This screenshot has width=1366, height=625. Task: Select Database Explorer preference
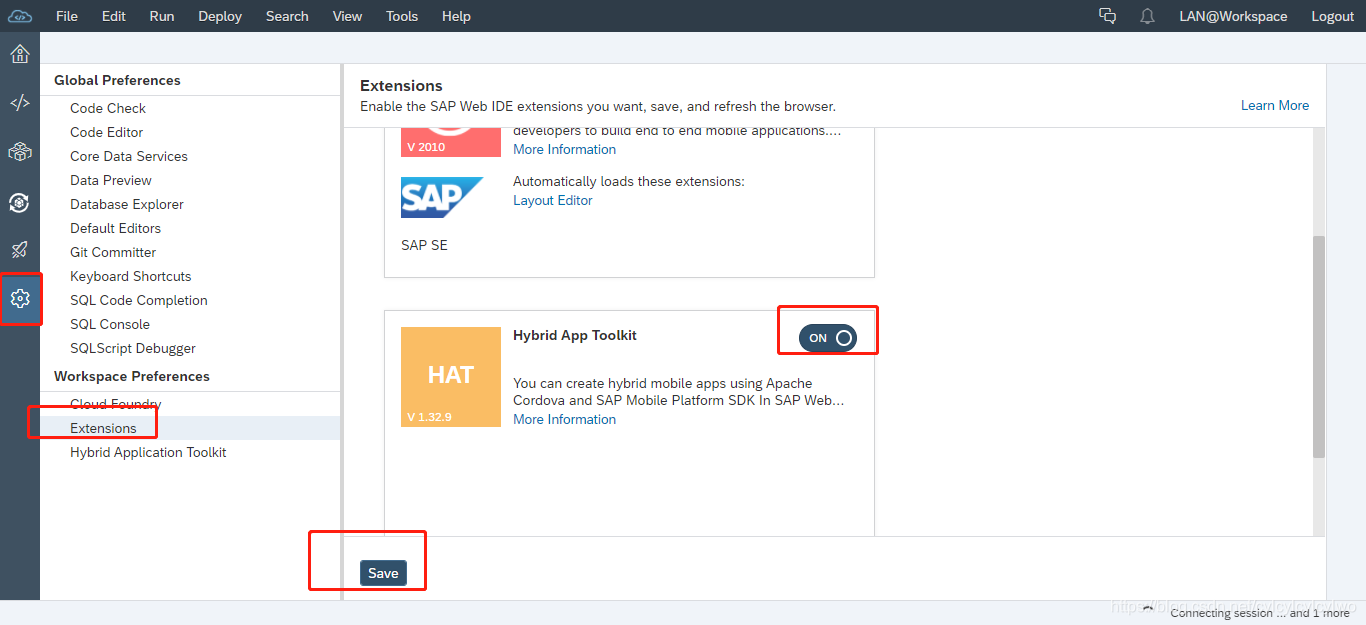click(127, 204)
